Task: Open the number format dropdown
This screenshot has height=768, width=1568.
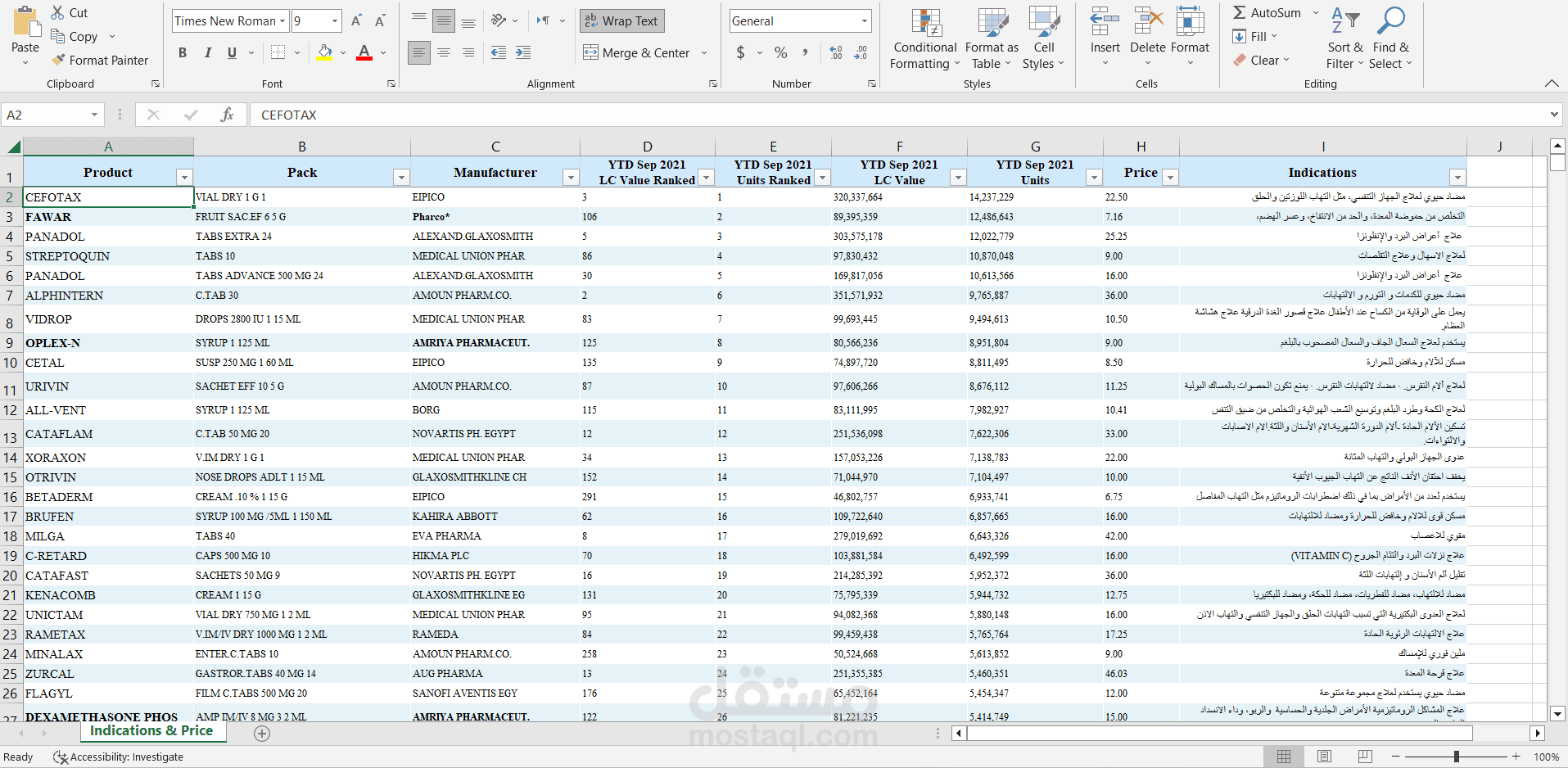Action: (865, 21)
